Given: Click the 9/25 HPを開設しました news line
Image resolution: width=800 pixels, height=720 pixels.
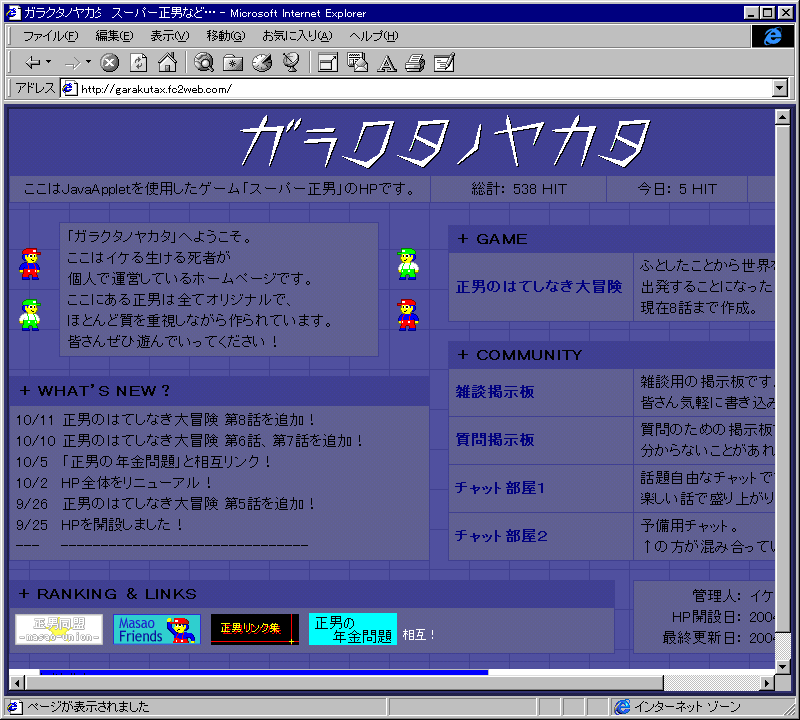Looking at the screenshot, I should point(99,525).
